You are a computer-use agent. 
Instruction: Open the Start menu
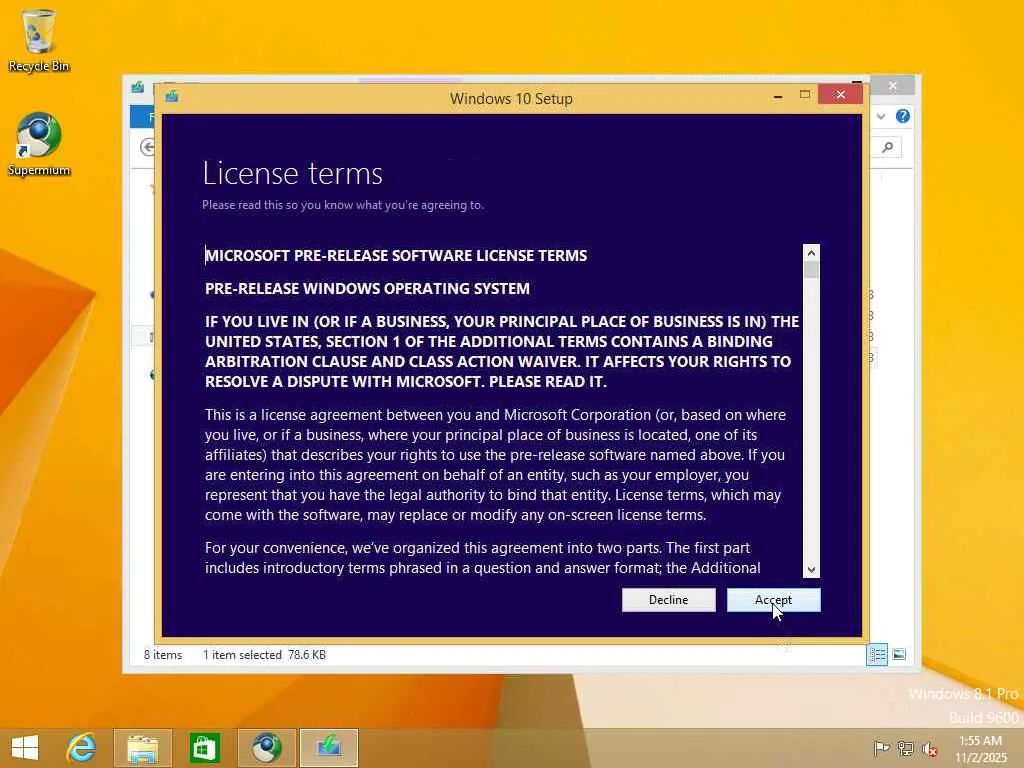tap(25, 748)
